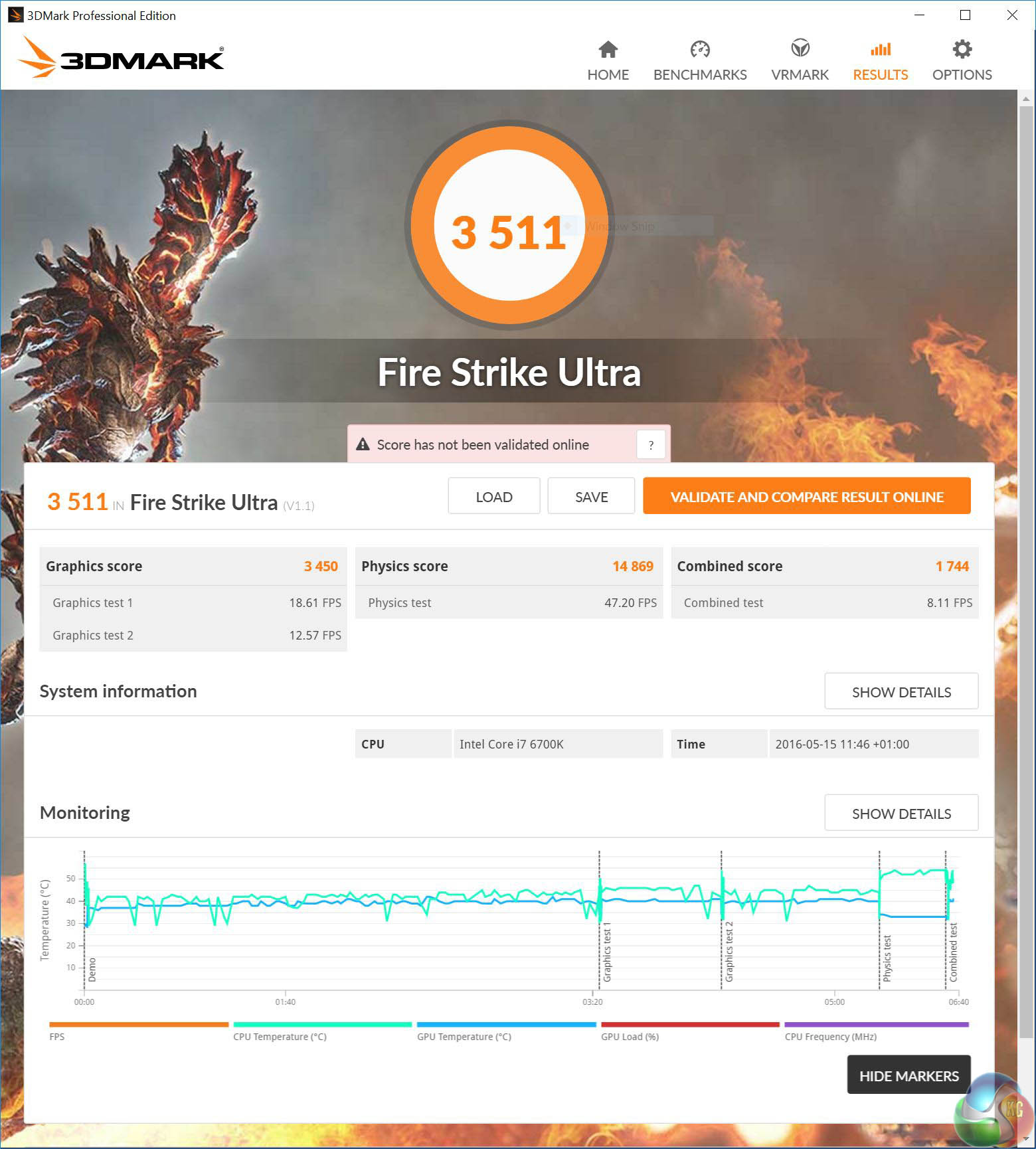Click the GPU Load (%) legend label
The image size is (1036, 1149).
coord(630,1036)
